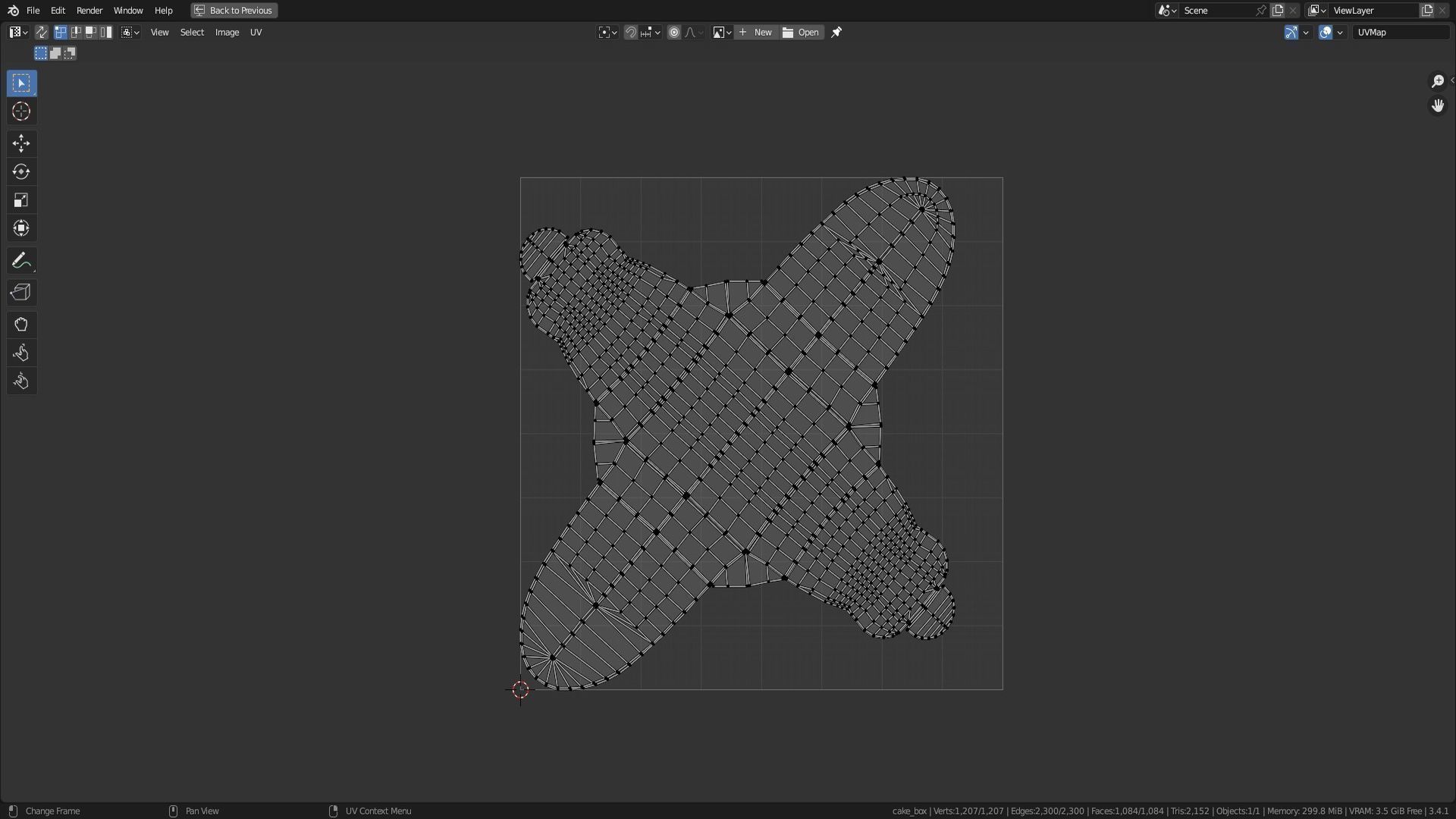Click the Pinch tool at toolbar bottom
The height and width of the screenshot is (819, 1456).
point(21,381)
